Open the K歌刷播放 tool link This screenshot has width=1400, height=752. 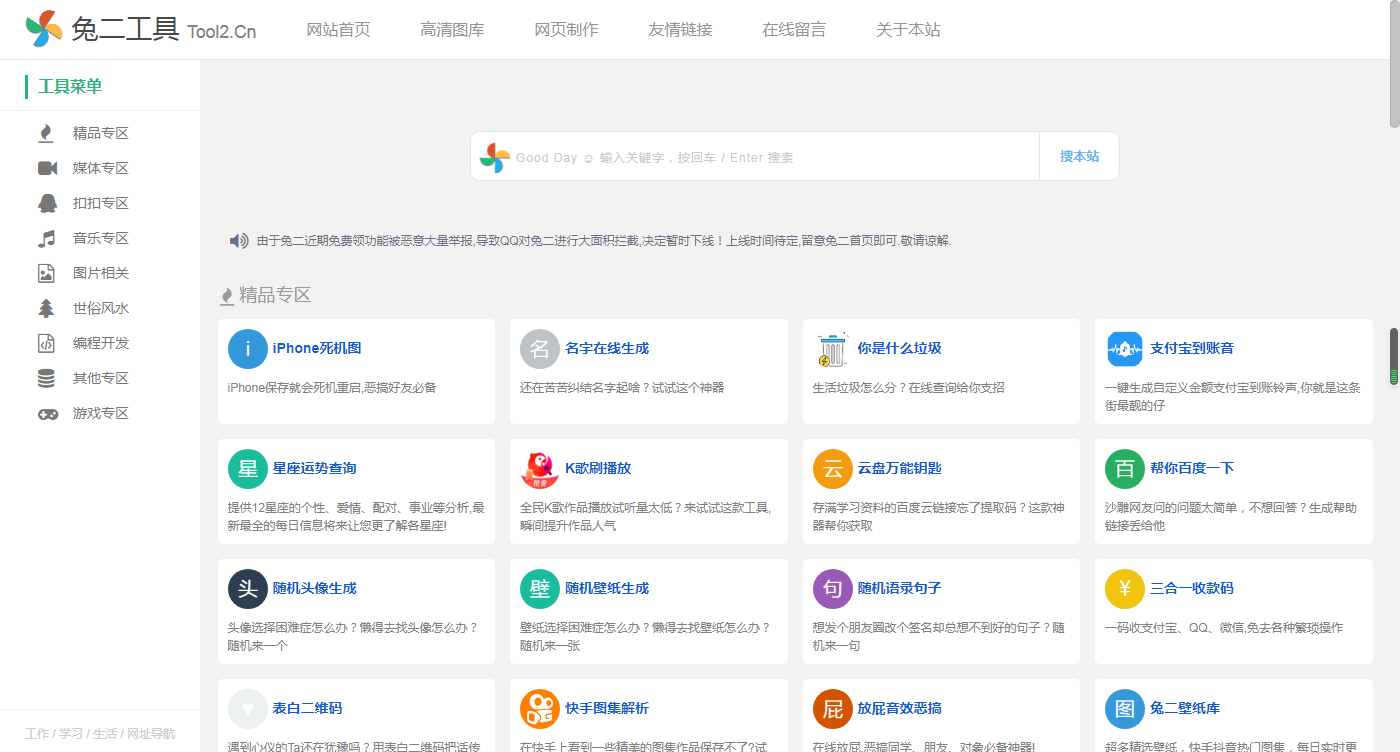click(598, 468)
